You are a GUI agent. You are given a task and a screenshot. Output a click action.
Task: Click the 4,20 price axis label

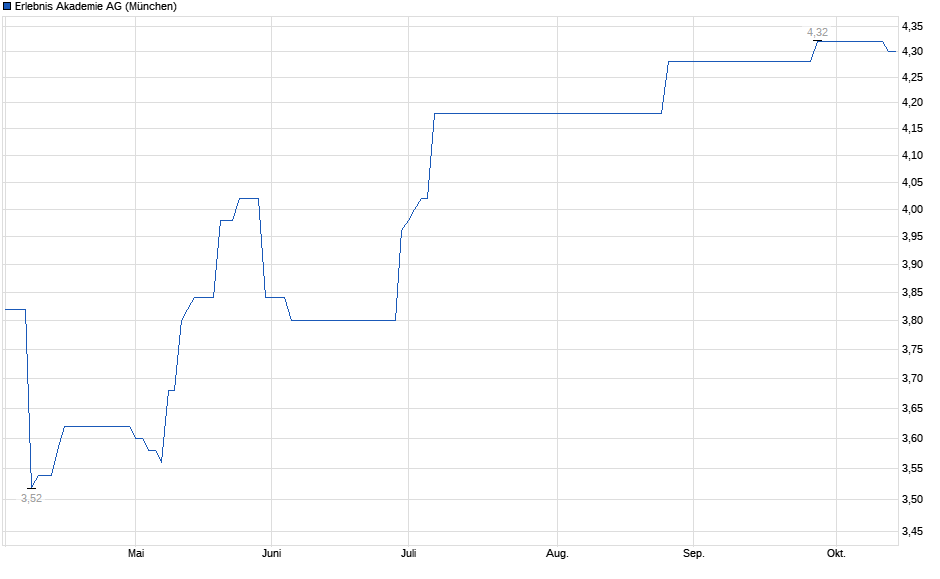click(912, 102)
